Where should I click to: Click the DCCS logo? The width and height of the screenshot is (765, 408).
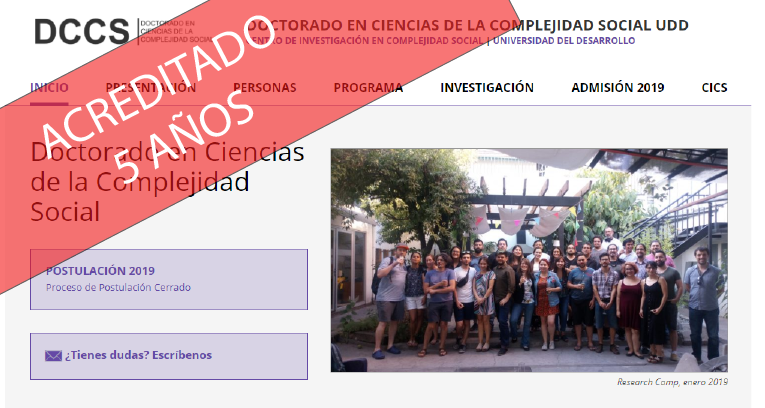(x=80, y=31)
